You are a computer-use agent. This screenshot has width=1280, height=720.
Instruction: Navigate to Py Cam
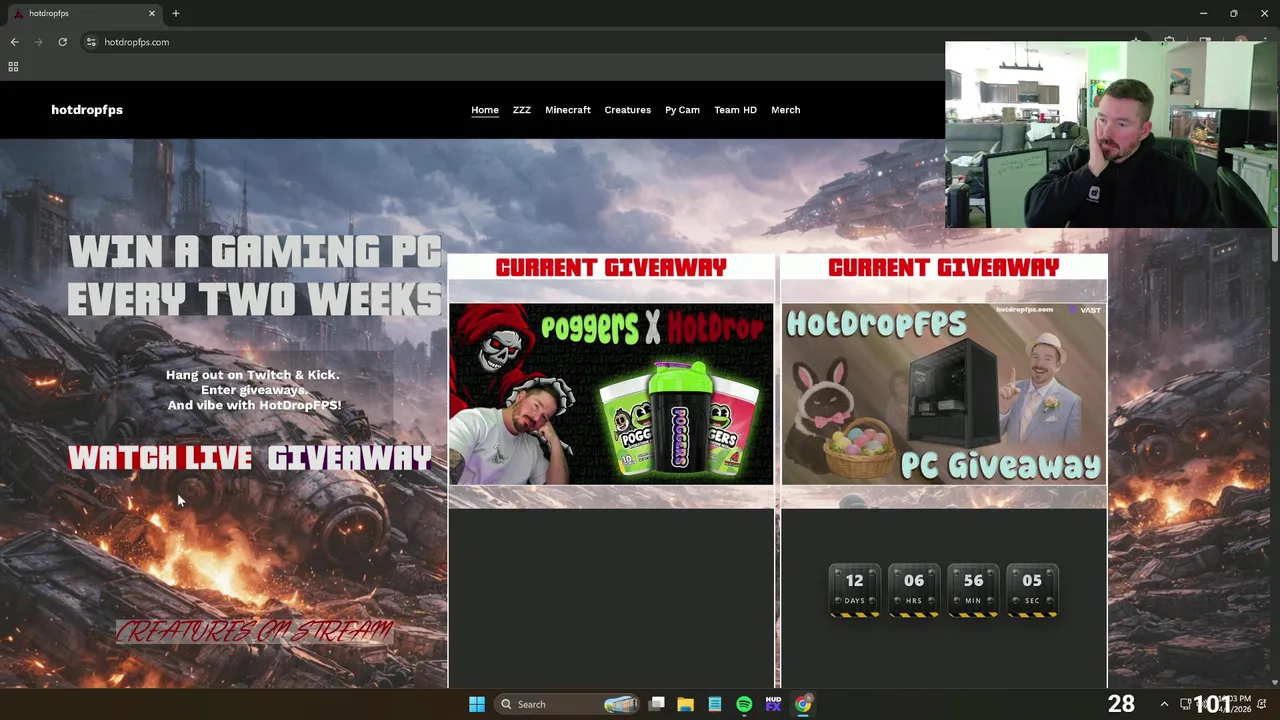(682, 110)
